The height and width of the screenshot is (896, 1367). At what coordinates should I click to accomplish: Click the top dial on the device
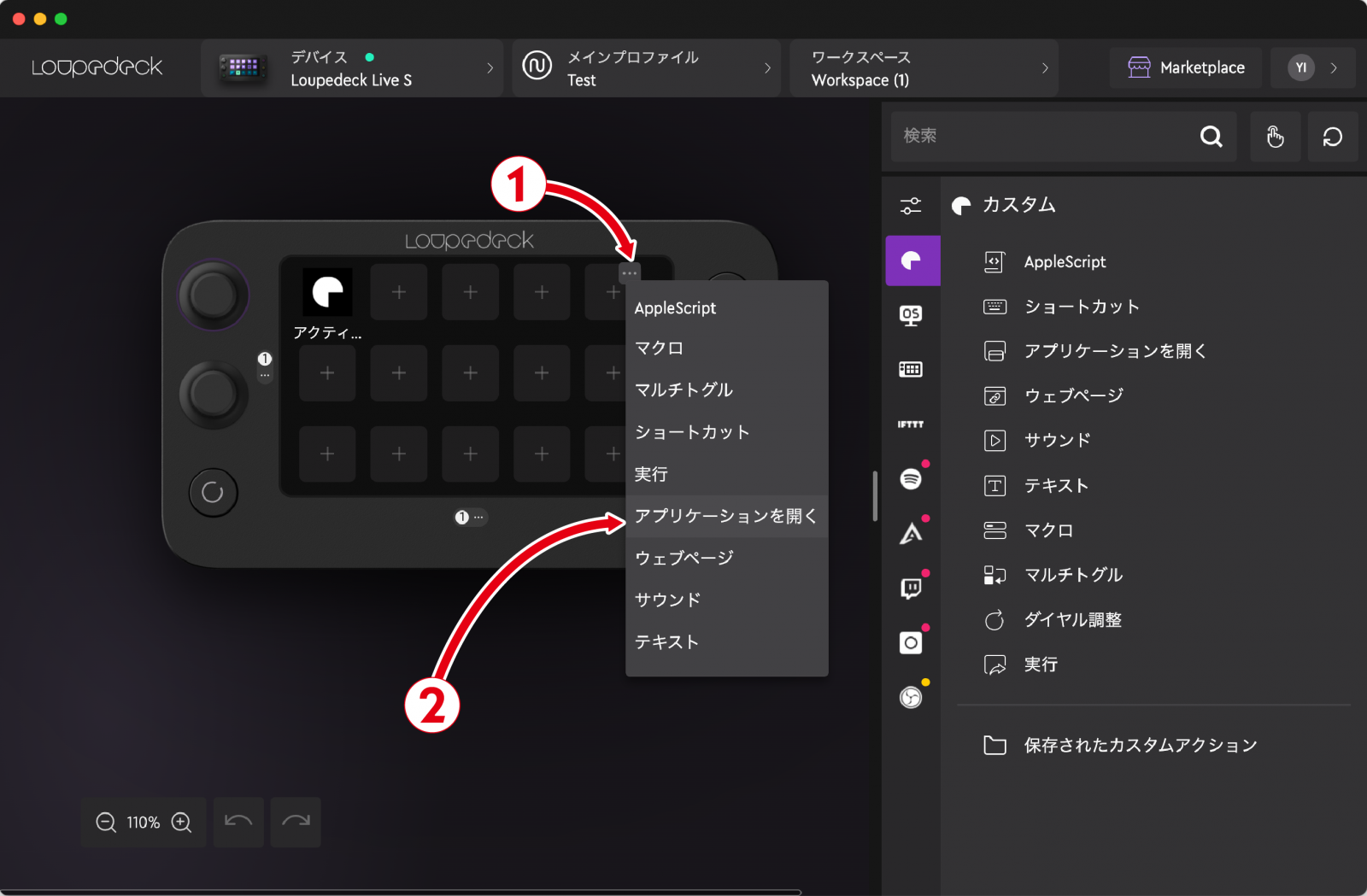[x=213, y=295]
